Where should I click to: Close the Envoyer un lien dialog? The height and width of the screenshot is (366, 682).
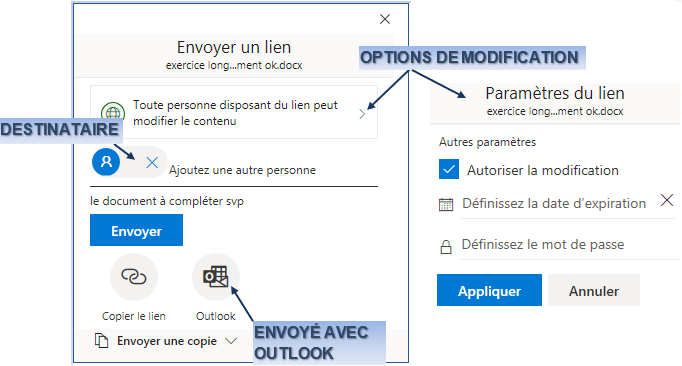pos(385,19)
